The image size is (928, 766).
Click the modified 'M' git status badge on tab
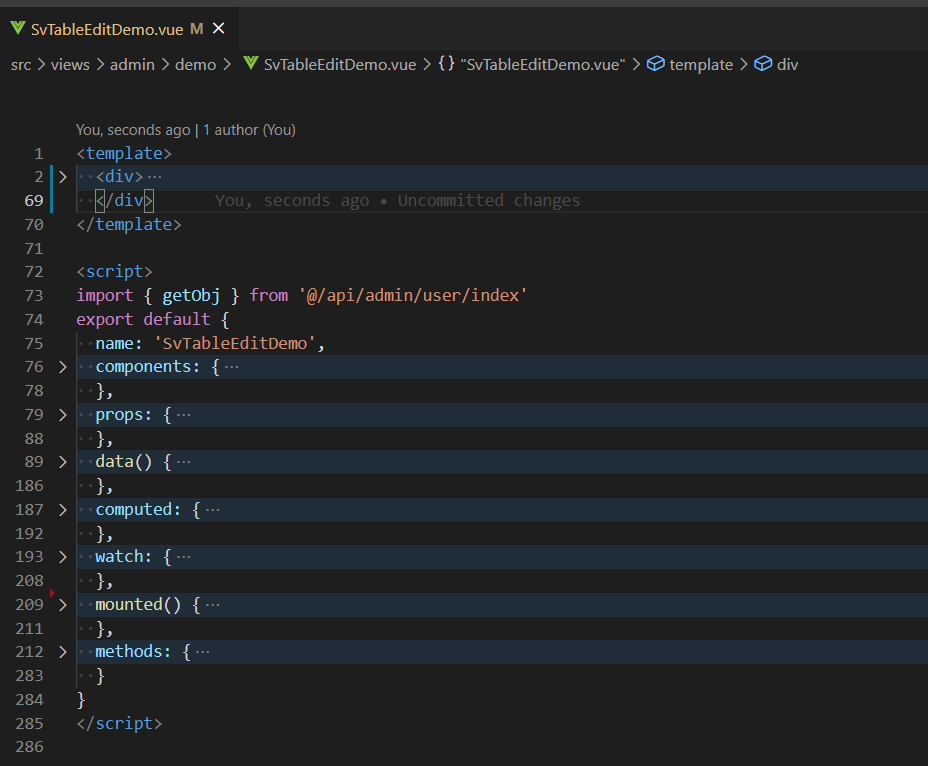[x=197, y=28]
